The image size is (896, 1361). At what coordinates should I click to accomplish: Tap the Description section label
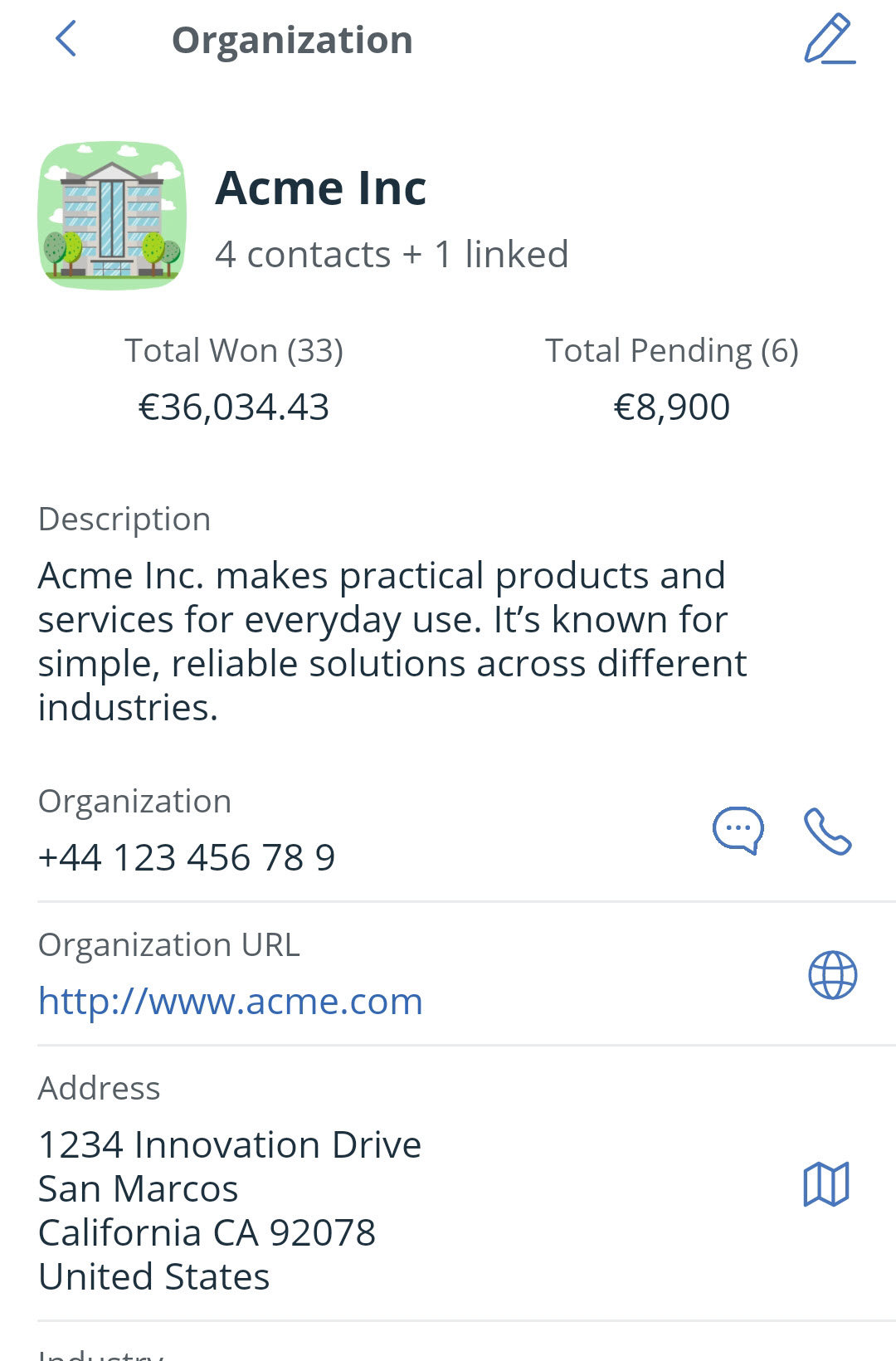coord(124,520)
